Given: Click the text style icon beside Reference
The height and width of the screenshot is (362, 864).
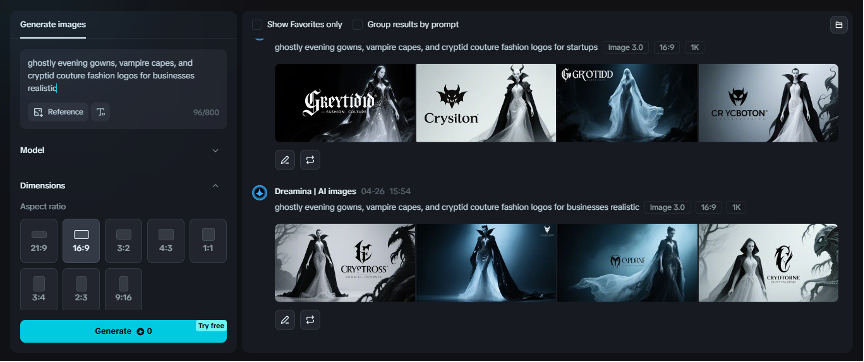Looking at the screenshot, I should (100, 112).
